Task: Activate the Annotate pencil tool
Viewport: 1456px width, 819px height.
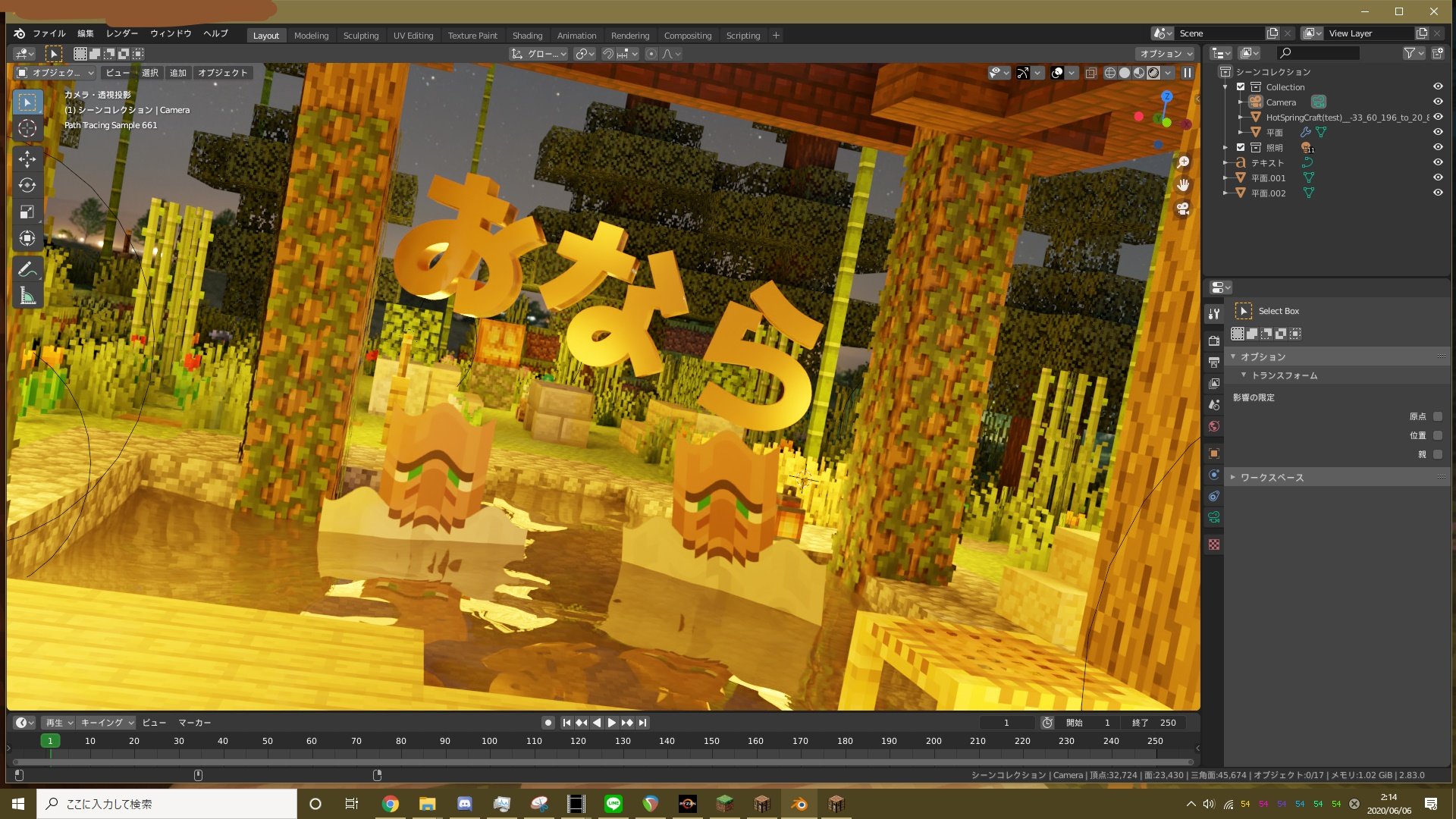Action: click(x=27, y=269)
